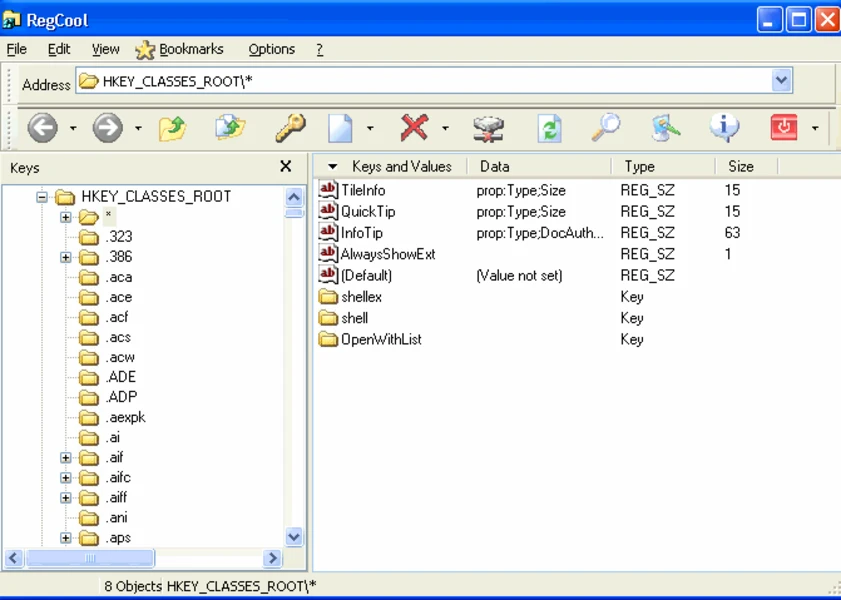Select the InfoTip value entry
This screenshot has height=600, width=841.
point(361,233)
